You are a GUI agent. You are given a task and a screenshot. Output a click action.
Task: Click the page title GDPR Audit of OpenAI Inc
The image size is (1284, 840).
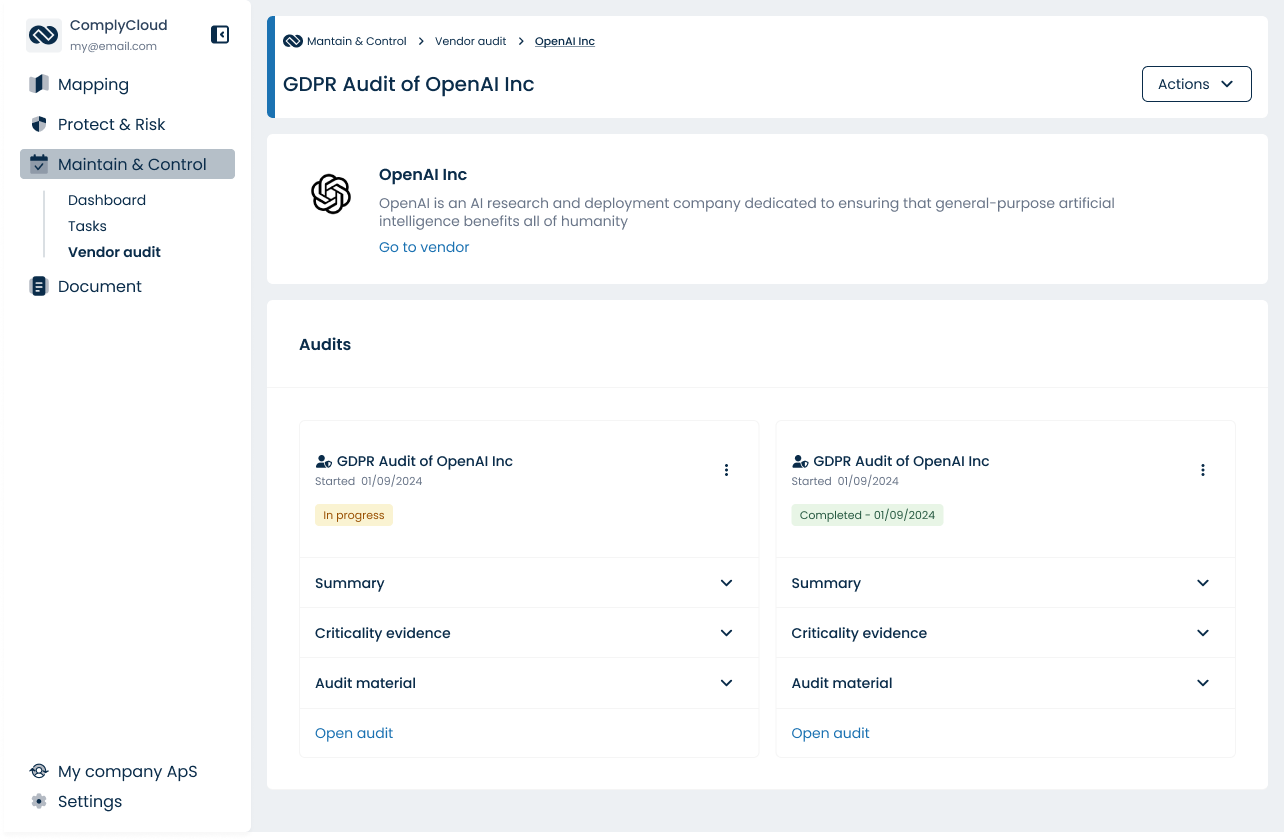click(x=409, y=84)
